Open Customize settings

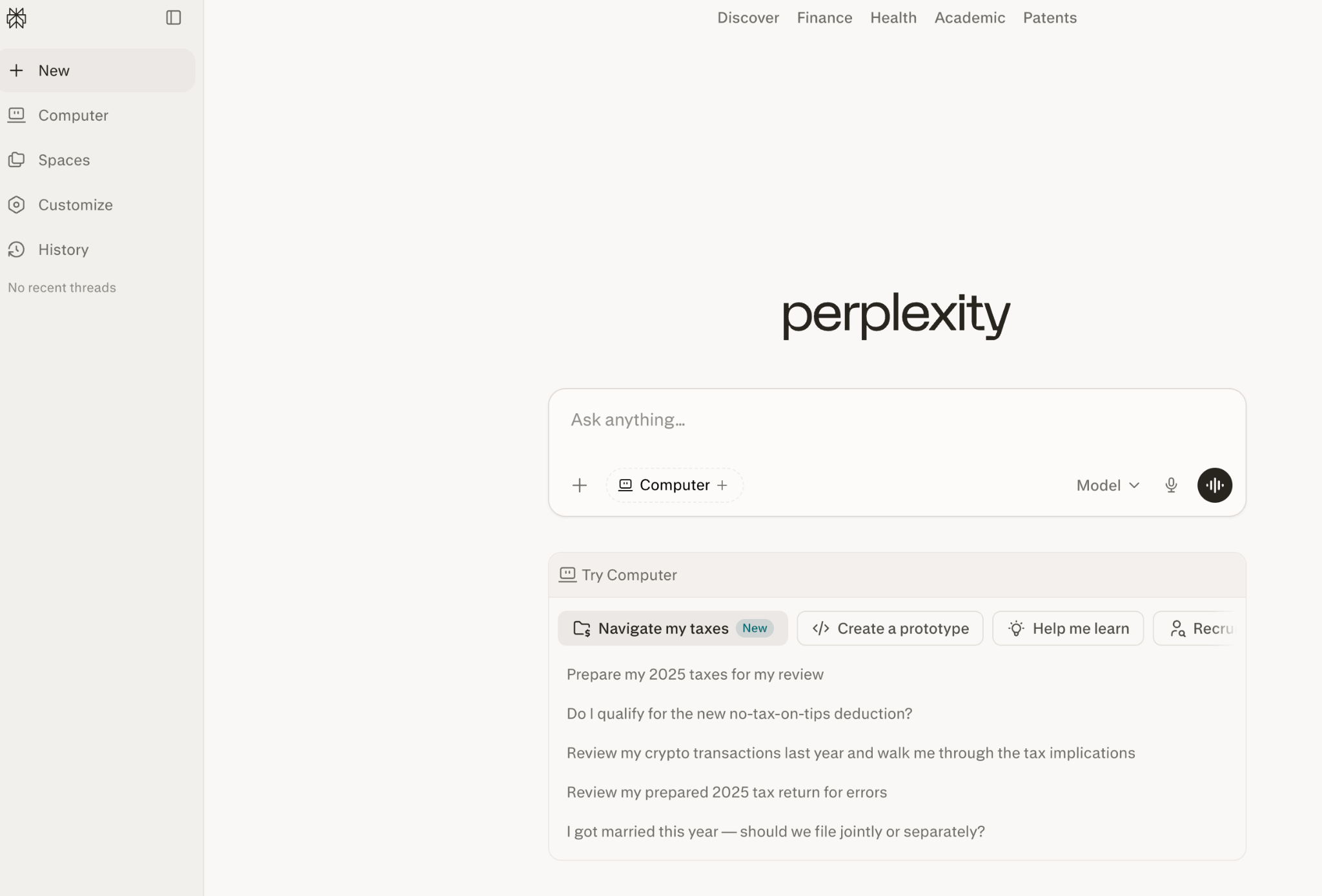[75, 205]
